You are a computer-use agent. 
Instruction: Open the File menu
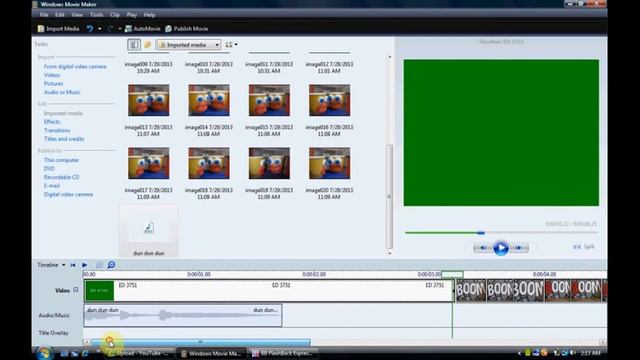click(44, 15)
